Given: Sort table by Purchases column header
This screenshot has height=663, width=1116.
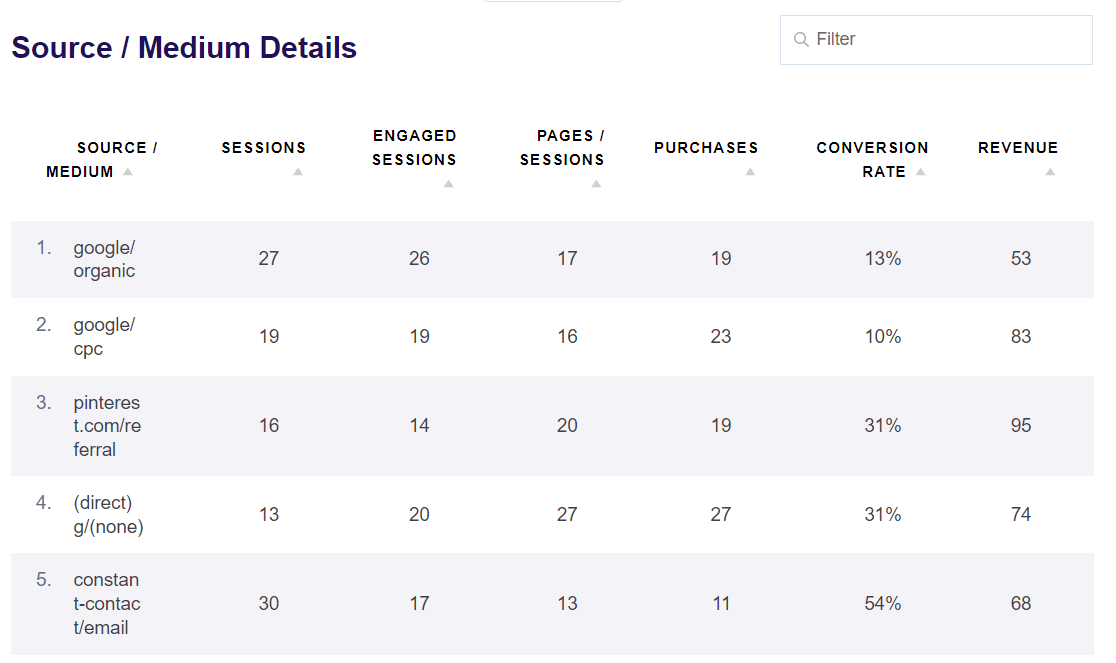Looking at the screenshot, I should pos(706,148).
